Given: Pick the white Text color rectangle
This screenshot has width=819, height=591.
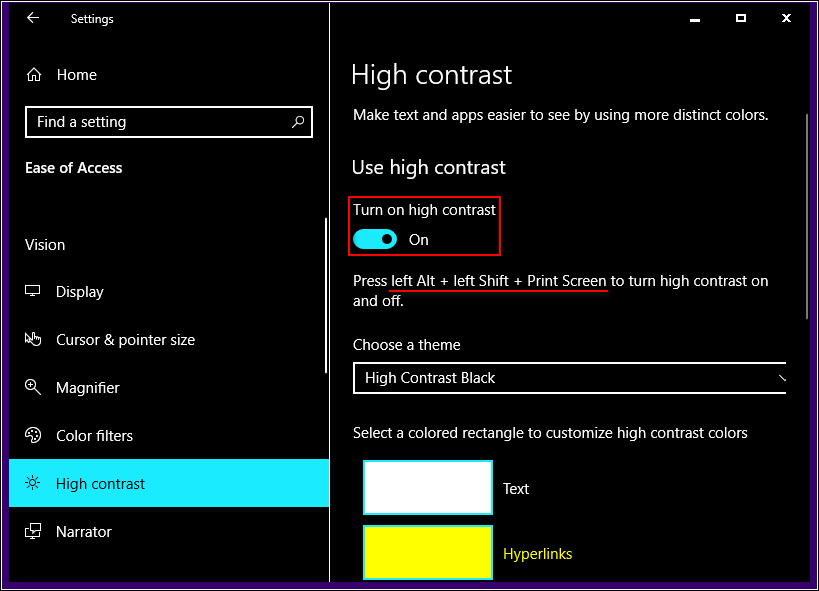Looking at the screenshot, I should [428, 488].
